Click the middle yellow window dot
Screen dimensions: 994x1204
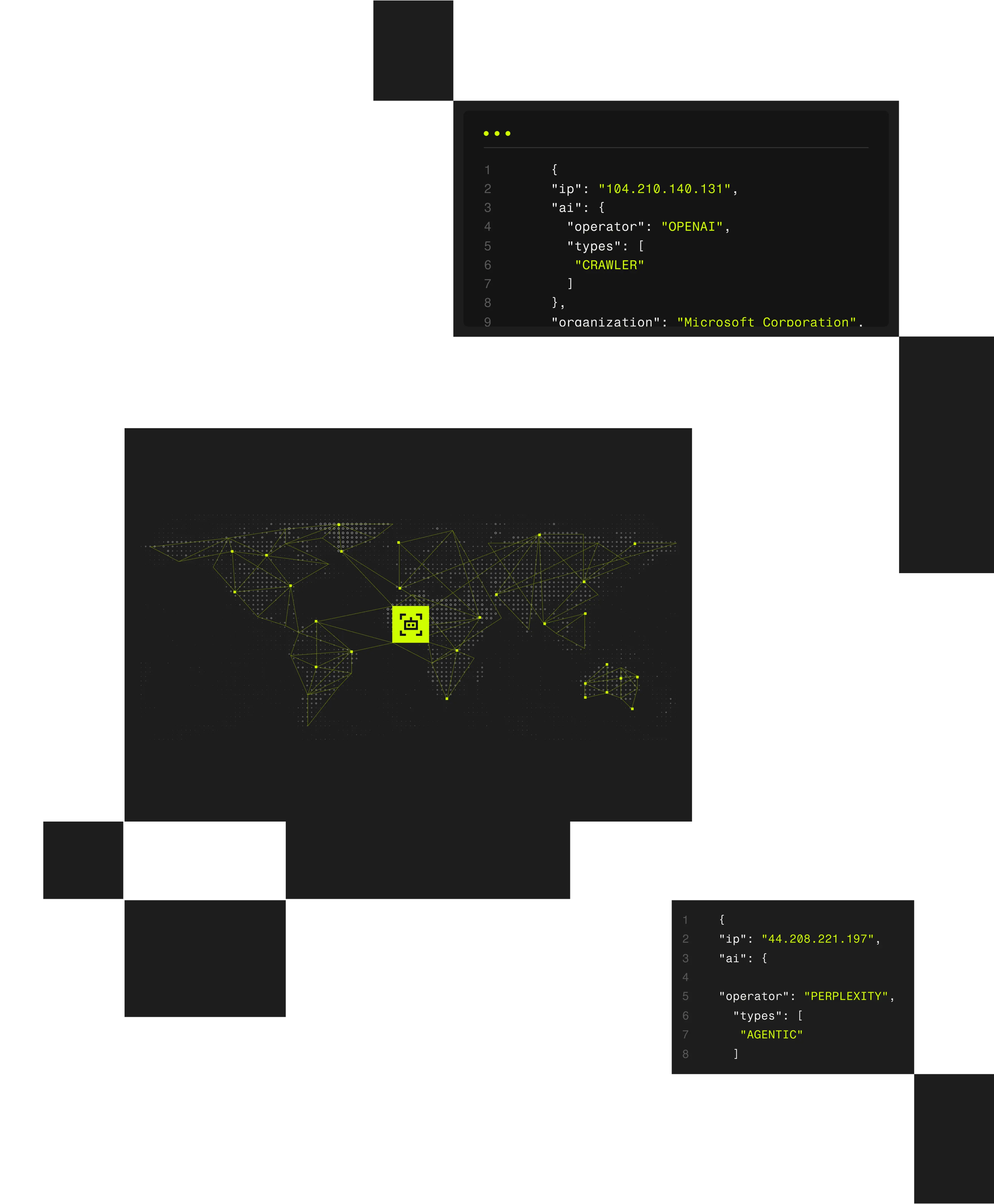pos(497,133)
